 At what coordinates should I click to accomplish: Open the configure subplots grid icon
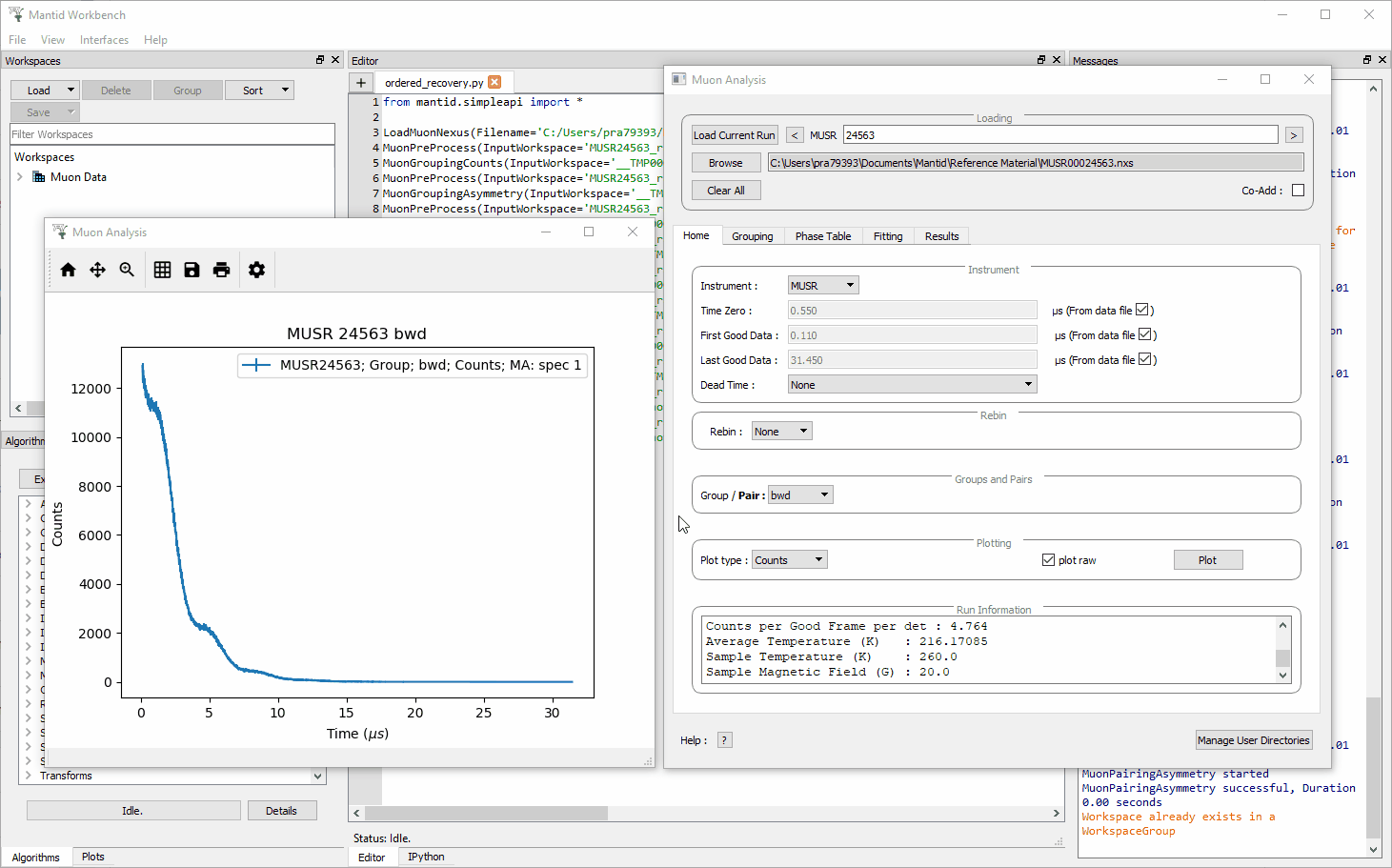162,270
